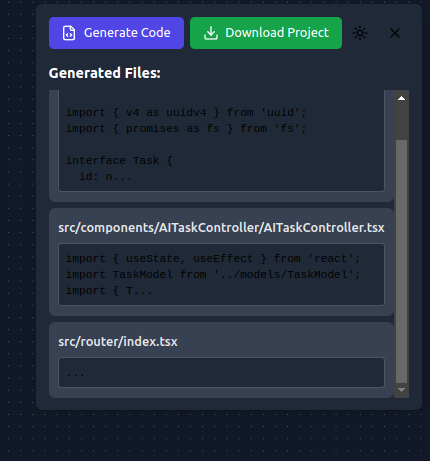This screenshot has width=430, height=461.
Task: Click the Generate Code button
Action: 116,33
